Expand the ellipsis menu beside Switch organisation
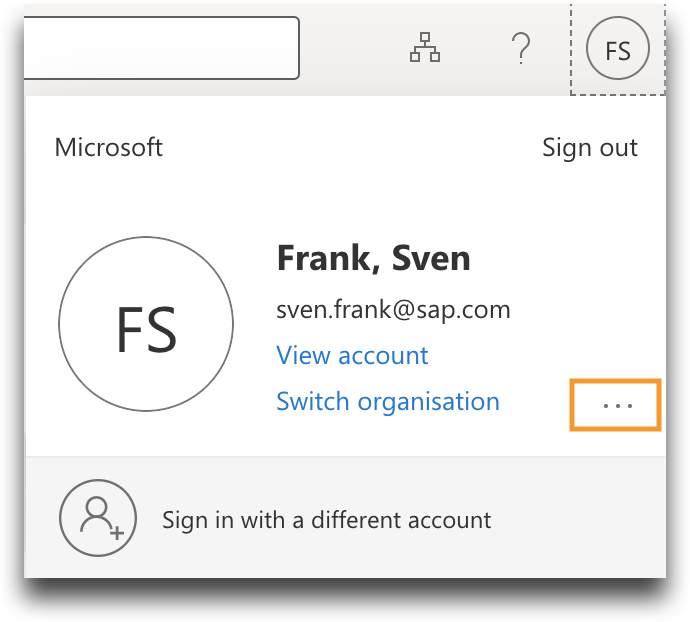 tap(616, 406)
